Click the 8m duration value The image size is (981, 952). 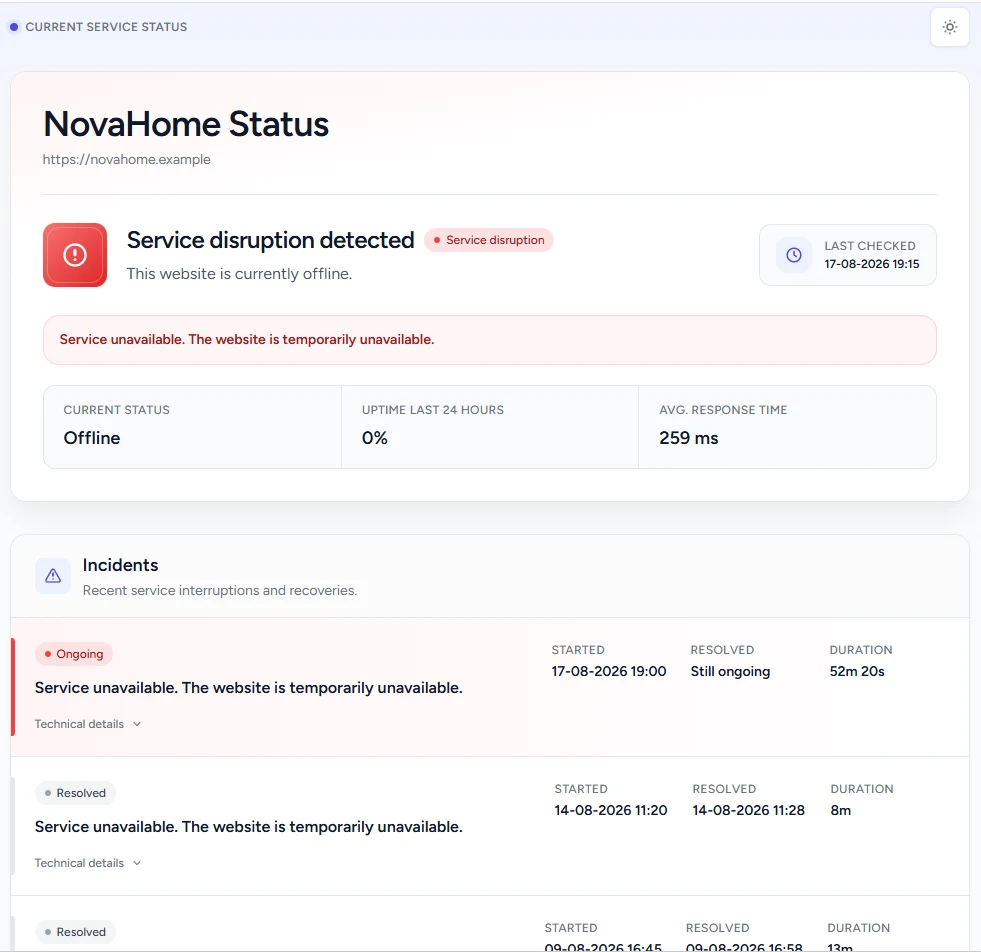841,810
